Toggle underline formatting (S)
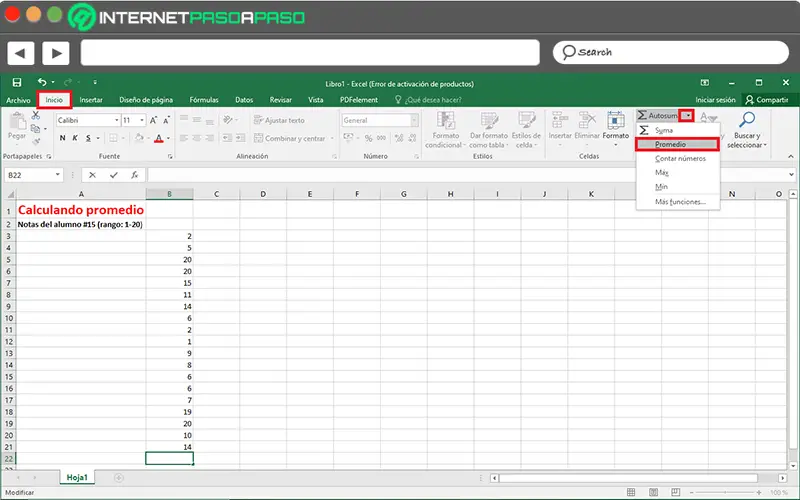 point(88,138)
